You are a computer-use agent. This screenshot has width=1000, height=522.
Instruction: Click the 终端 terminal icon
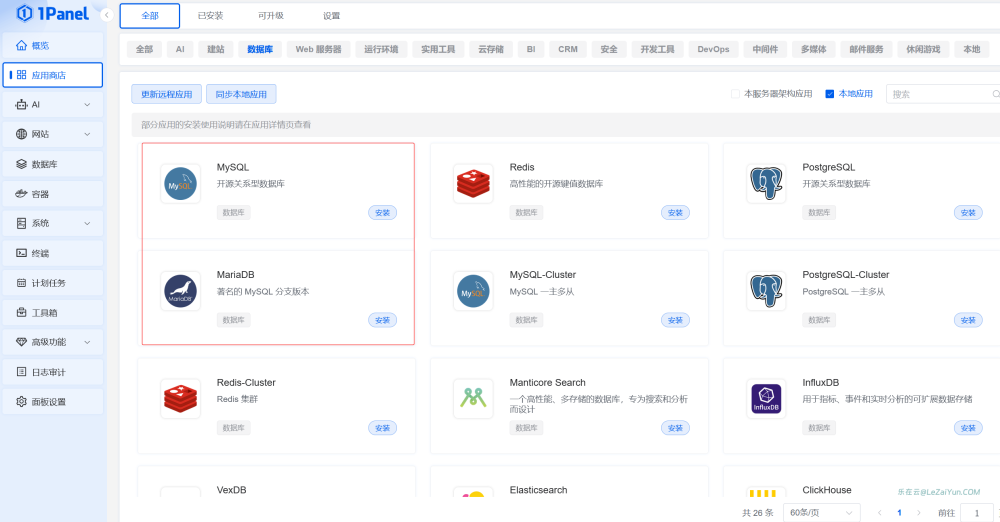(x=22, y=253)
